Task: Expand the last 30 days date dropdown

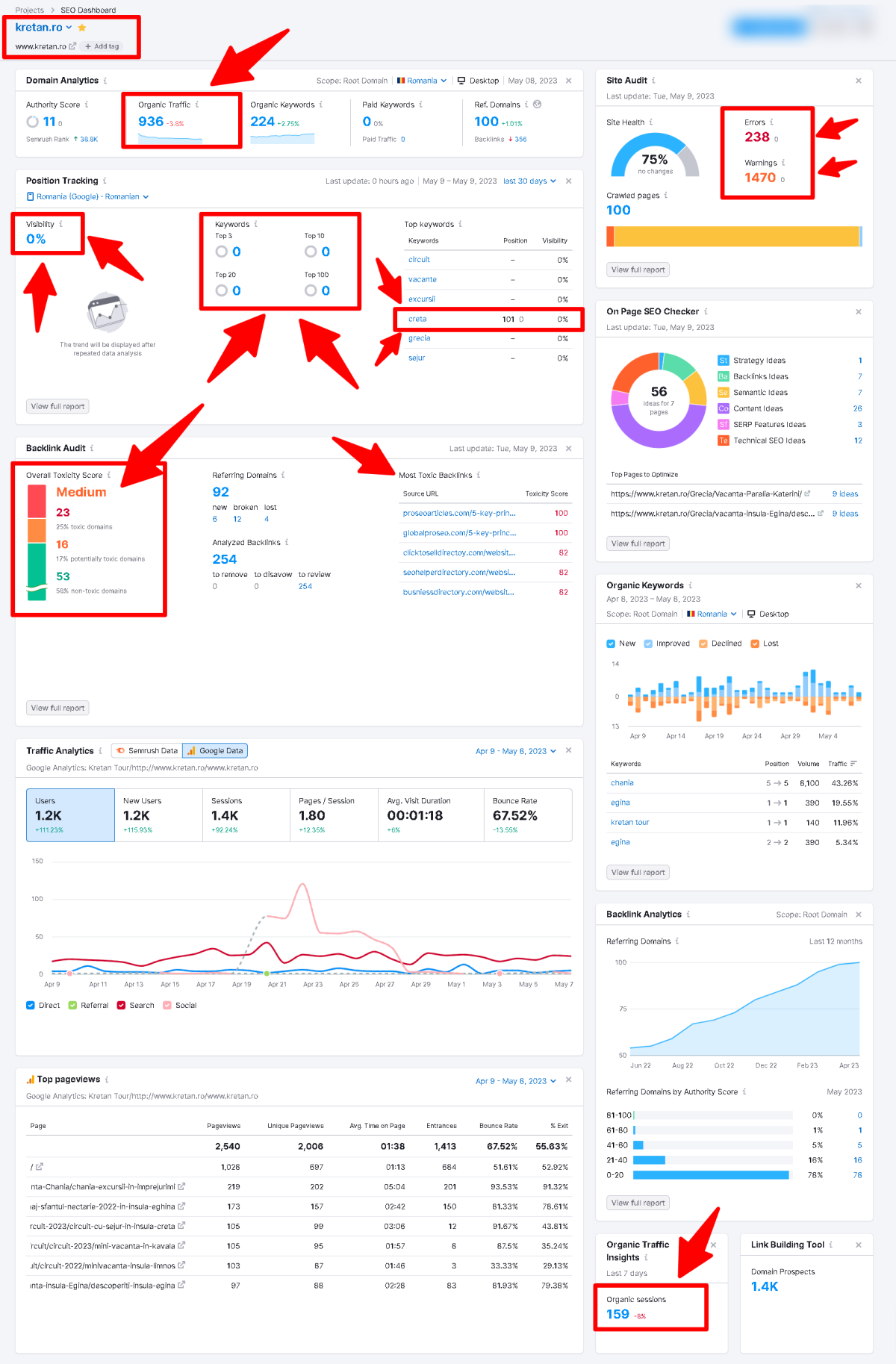Action: coord(529,181)
